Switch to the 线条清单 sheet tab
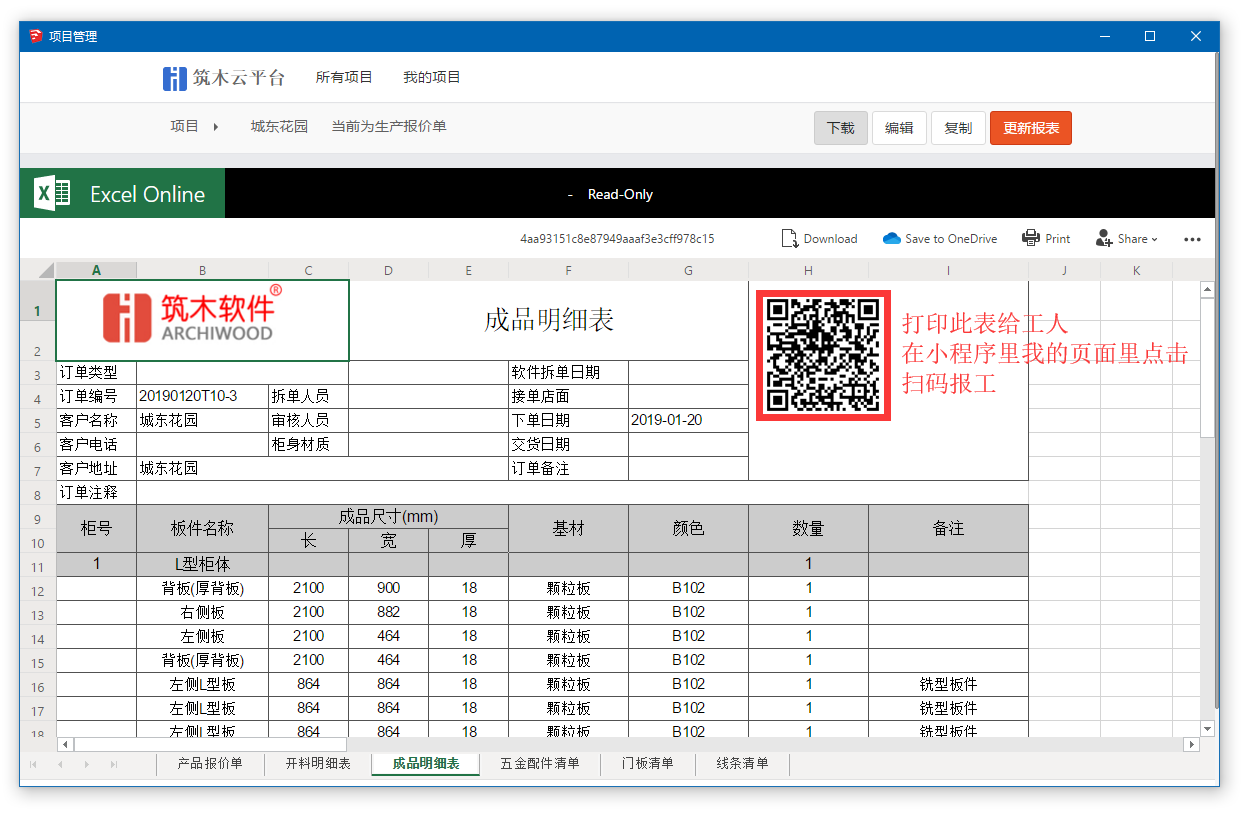This screenshot has height=818, width=1252. tap(743, 764)
